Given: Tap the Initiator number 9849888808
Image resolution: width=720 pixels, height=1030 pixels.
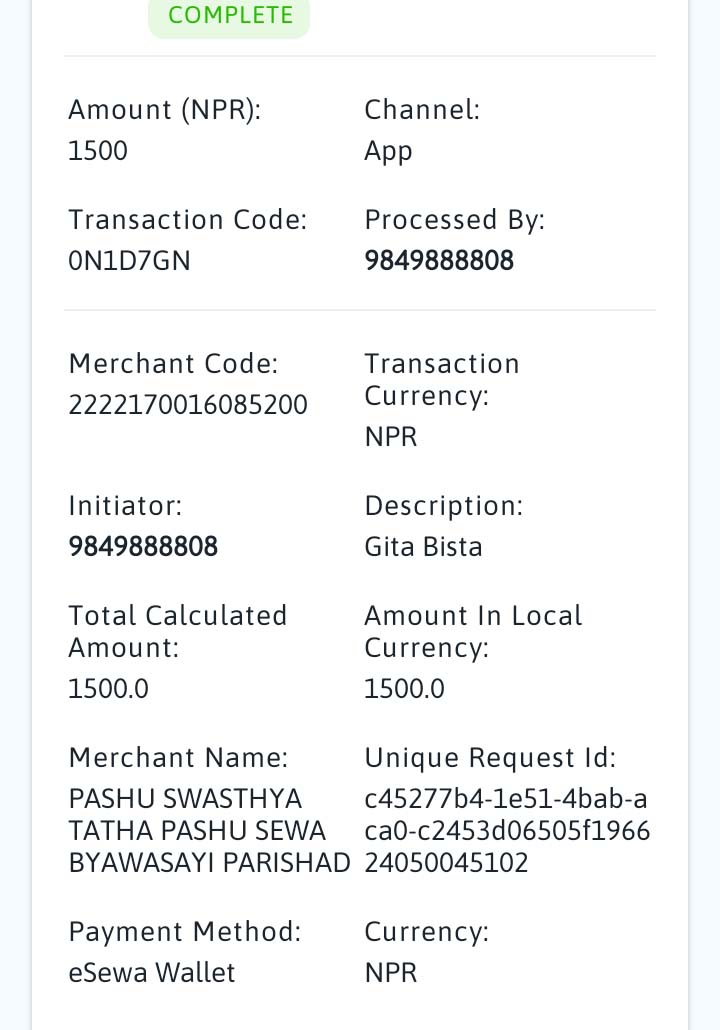Looking at the screenshot, I should coord(143,547).
